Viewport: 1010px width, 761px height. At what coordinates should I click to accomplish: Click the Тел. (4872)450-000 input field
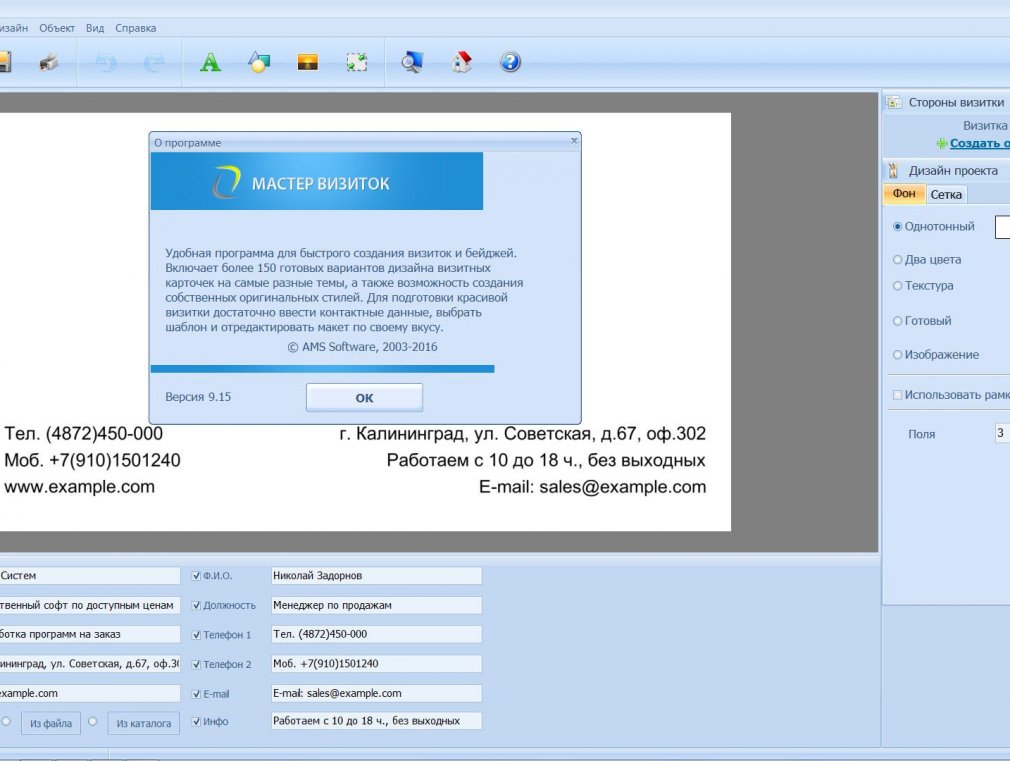pos(376,634)
